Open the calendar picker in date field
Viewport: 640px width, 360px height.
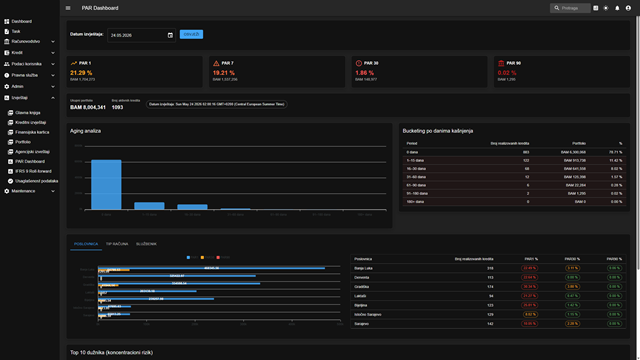[x=170, y=36]
